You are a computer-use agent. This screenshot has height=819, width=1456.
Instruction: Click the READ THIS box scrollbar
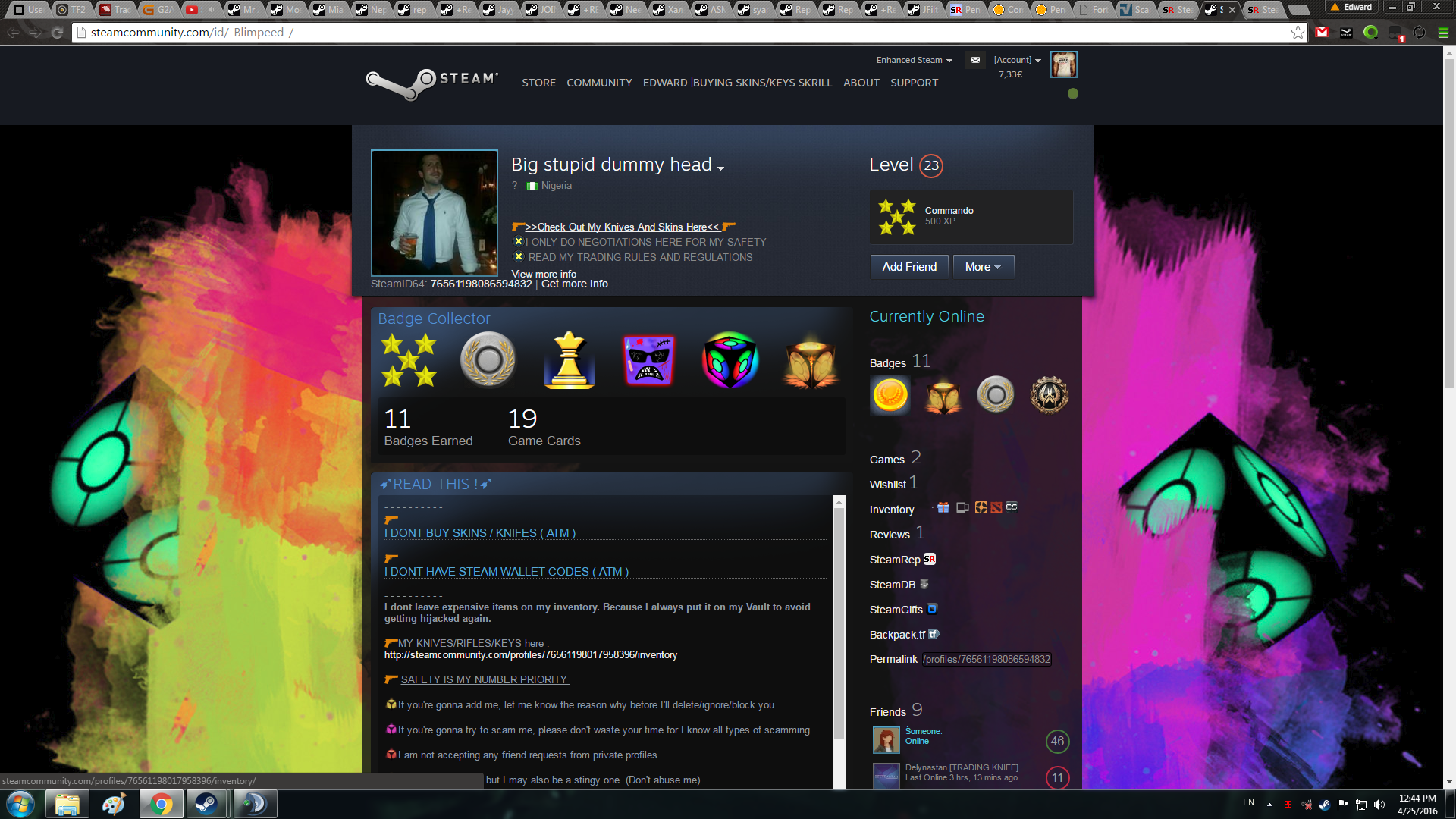click(839, 622)
